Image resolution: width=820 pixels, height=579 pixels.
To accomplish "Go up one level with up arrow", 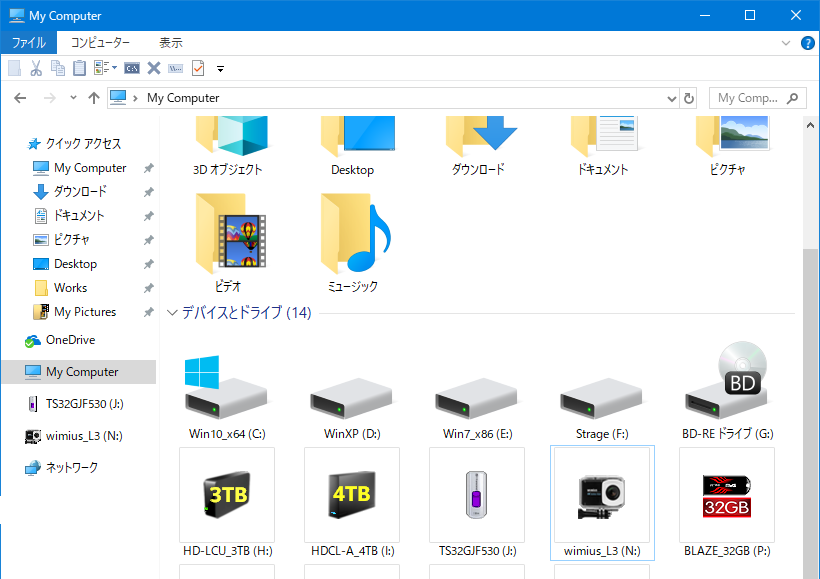I will coord(94,98).
